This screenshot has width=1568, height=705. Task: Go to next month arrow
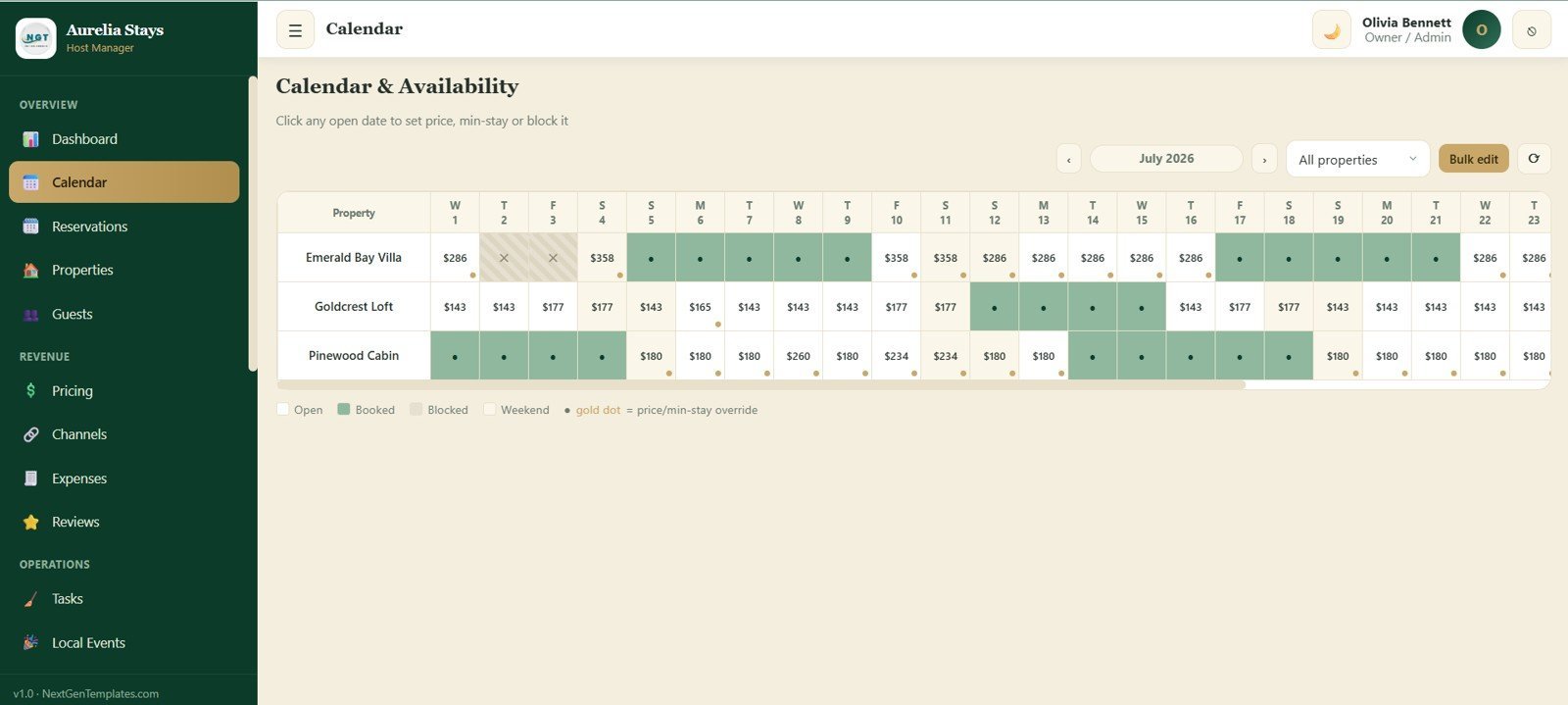pyautogui.click(x=1264, y=159)
